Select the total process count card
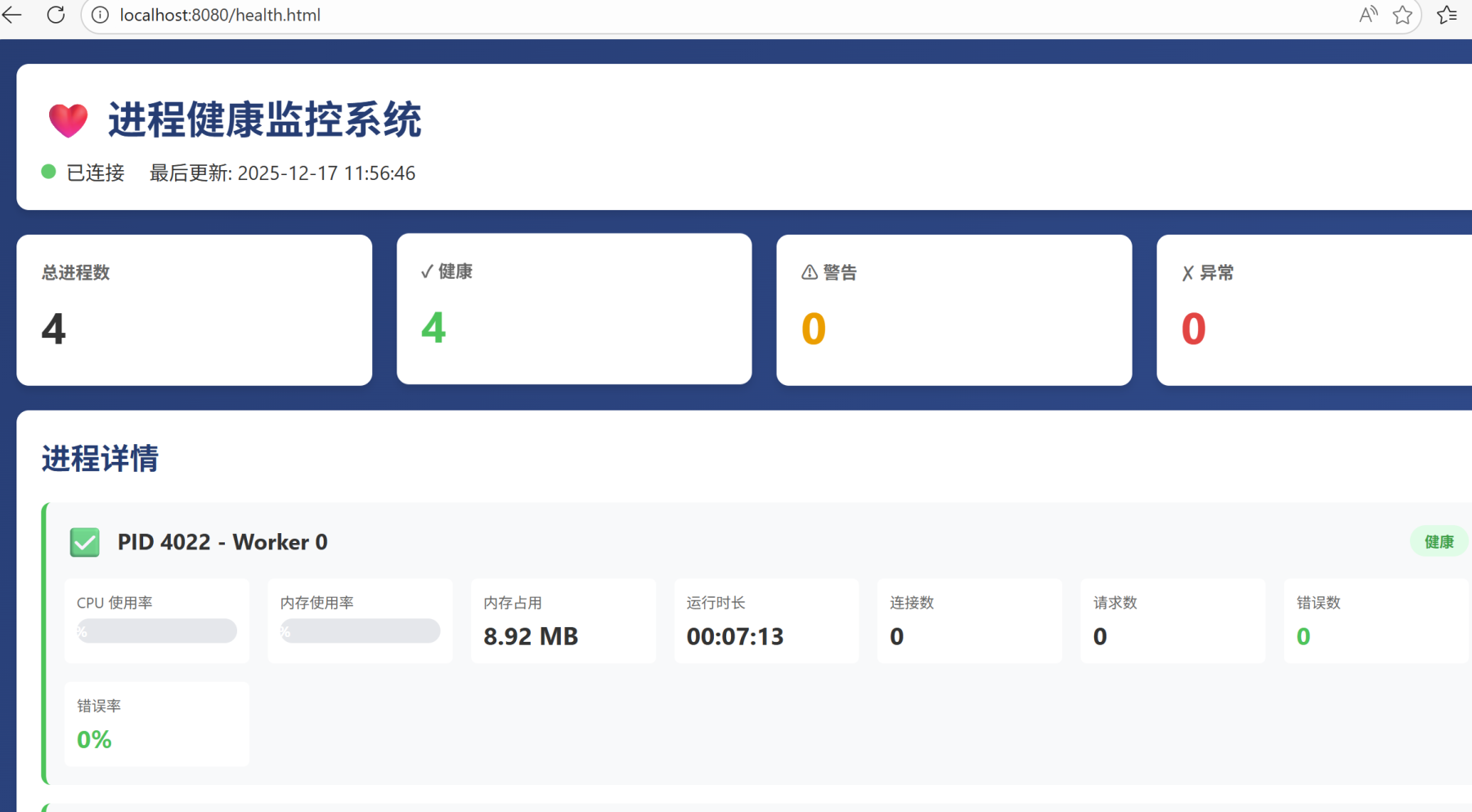 [x=194, y=310]
